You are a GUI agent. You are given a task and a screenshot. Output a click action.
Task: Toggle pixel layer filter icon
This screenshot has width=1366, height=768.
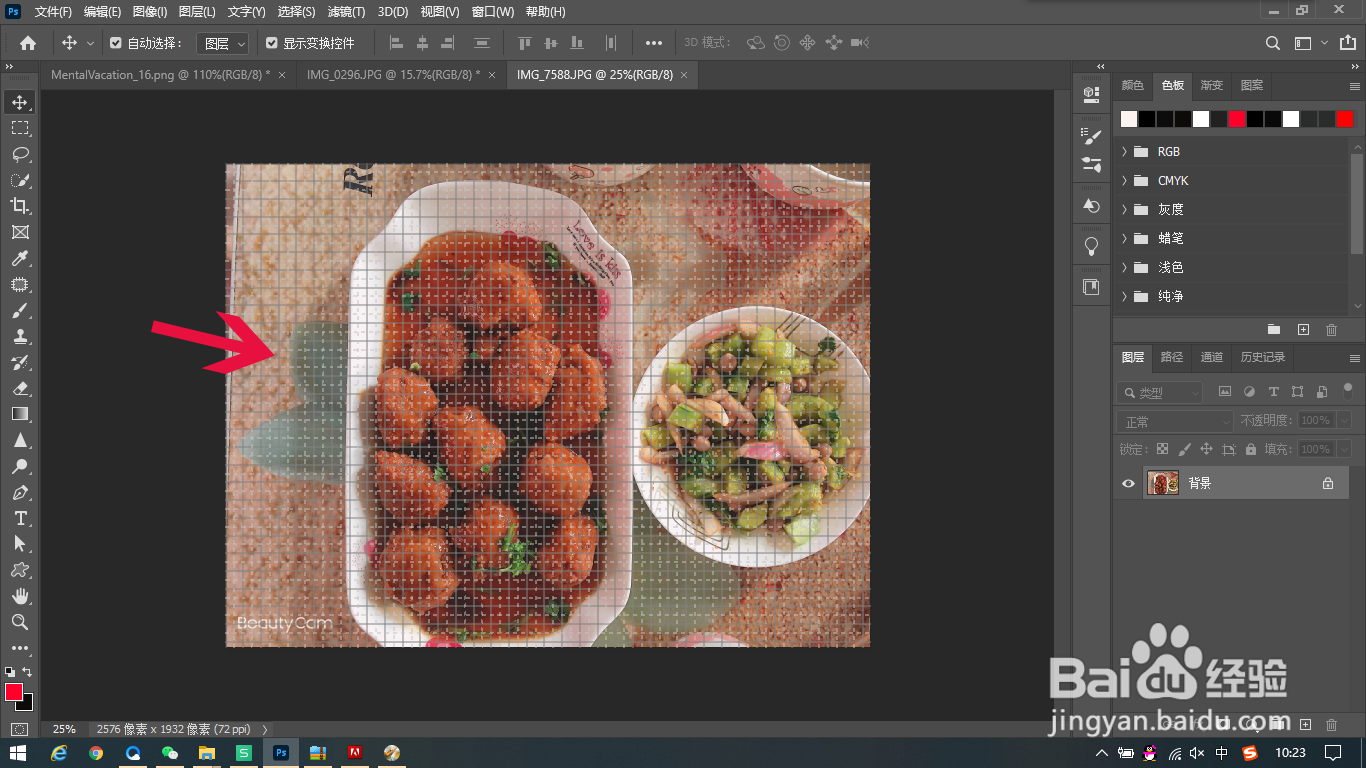tap(1225, 392)
